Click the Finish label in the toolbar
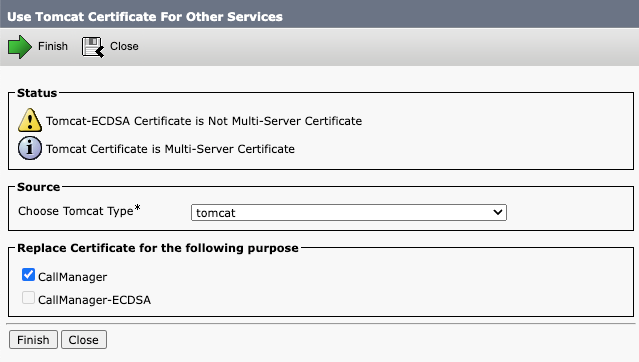 (x=53, y=46)
